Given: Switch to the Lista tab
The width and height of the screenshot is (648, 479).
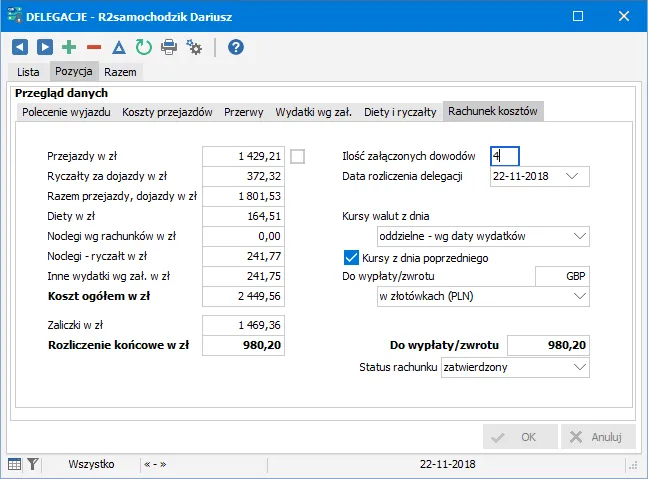Looking at the screenshot, I should tap(29, 72).
